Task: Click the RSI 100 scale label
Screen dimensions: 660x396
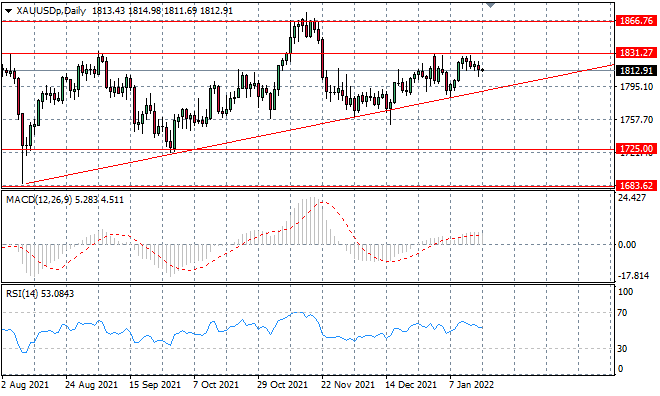Action: point(625,292)
